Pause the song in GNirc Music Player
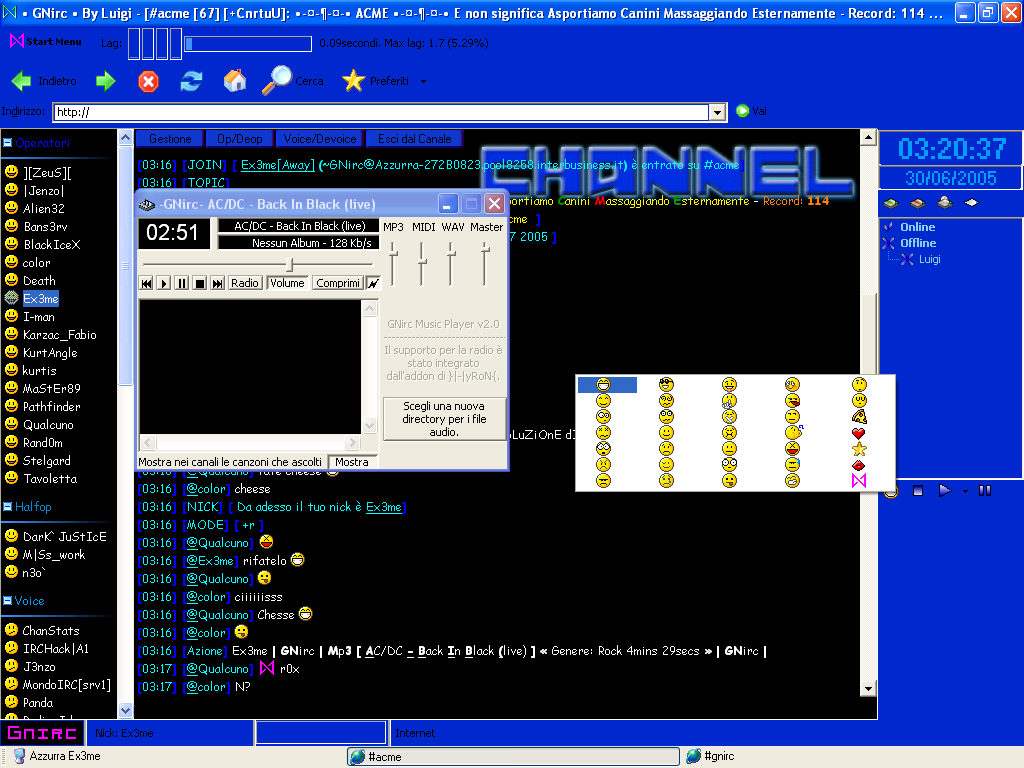Screen dimensions: 1024x768 point(181,283)
